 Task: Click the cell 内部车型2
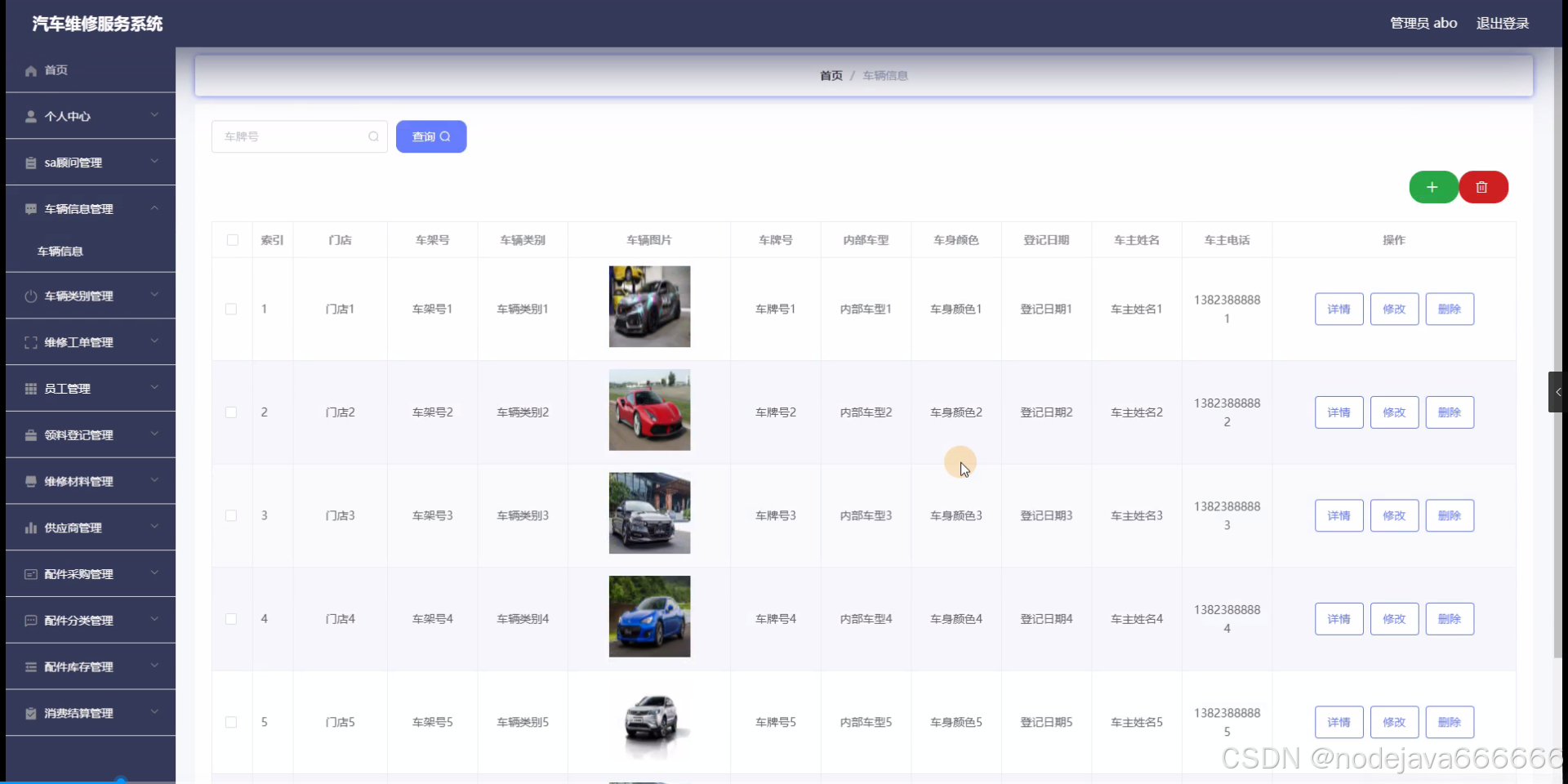pos(866,412)
